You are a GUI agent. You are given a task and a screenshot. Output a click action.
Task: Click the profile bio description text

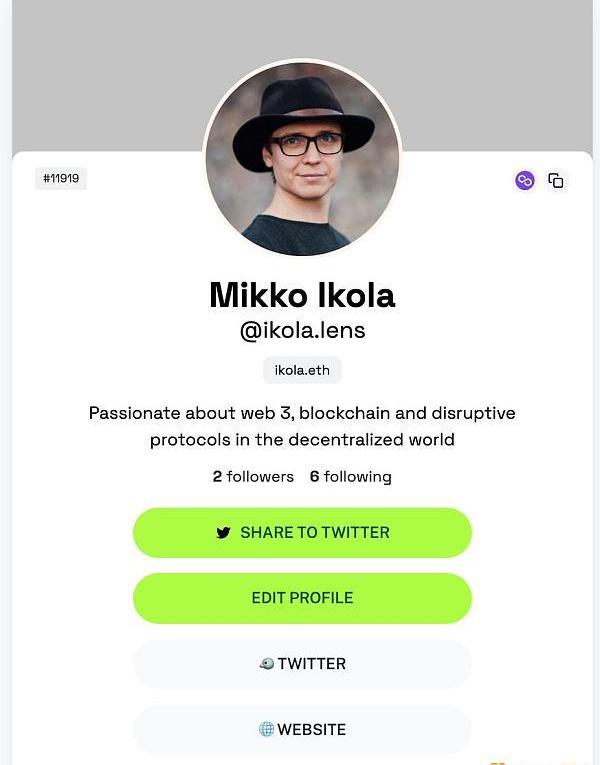pos(302,426)
